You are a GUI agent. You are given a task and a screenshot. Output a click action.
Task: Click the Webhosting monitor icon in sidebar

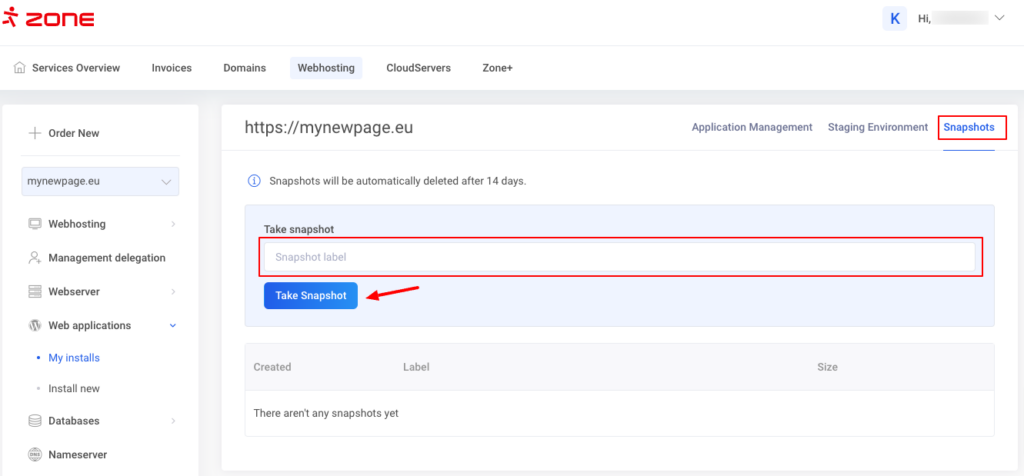click(35, 224)
